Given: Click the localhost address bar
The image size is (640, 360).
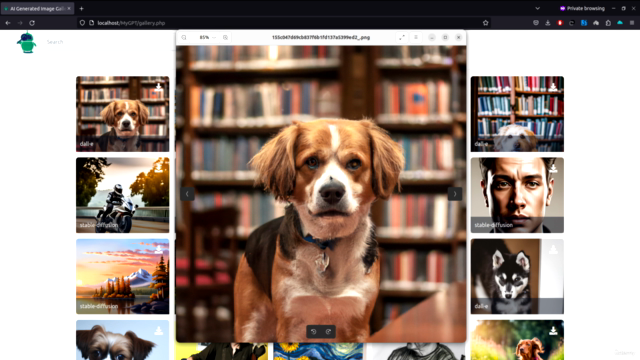Looking at the screenshot, I should [x=284, y=23].
